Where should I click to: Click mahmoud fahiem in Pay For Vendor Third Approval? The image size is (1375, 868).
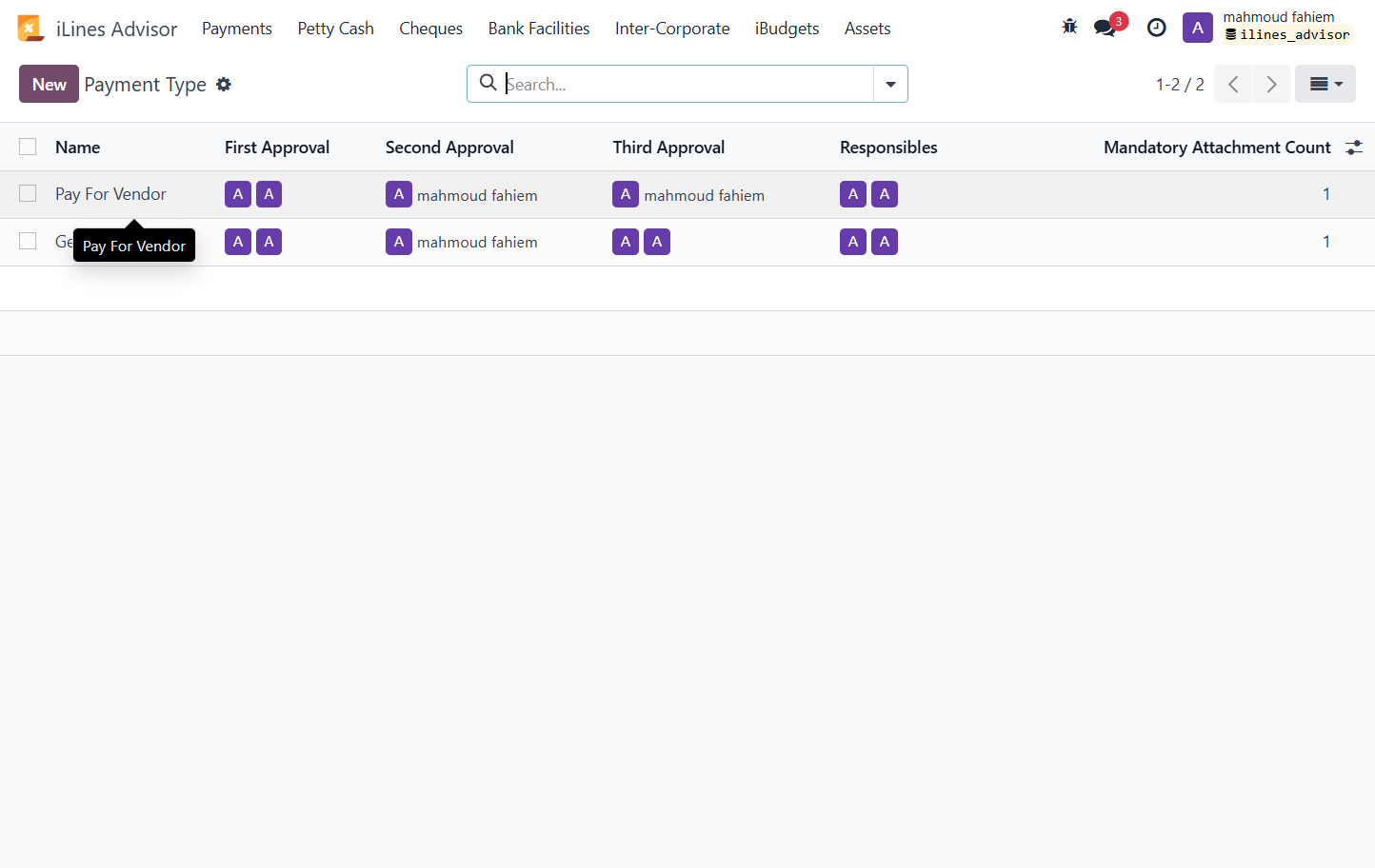(705, 195)
